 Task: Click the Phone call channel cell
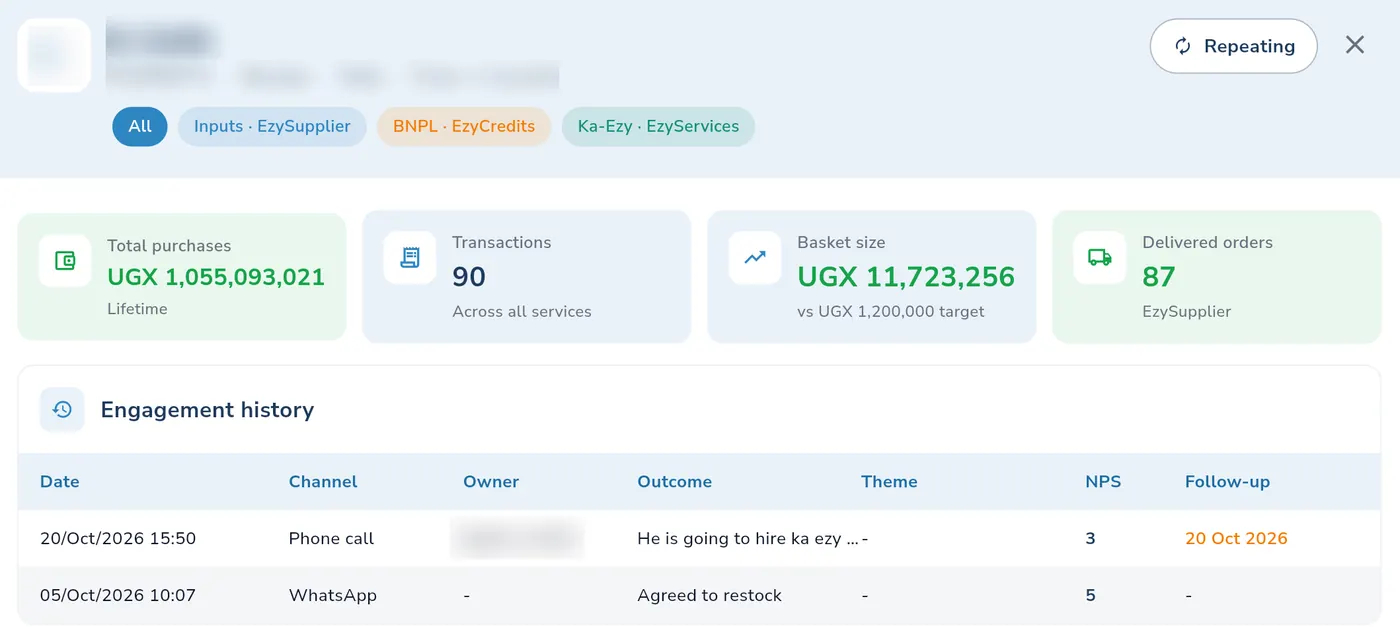click(331, 538)
